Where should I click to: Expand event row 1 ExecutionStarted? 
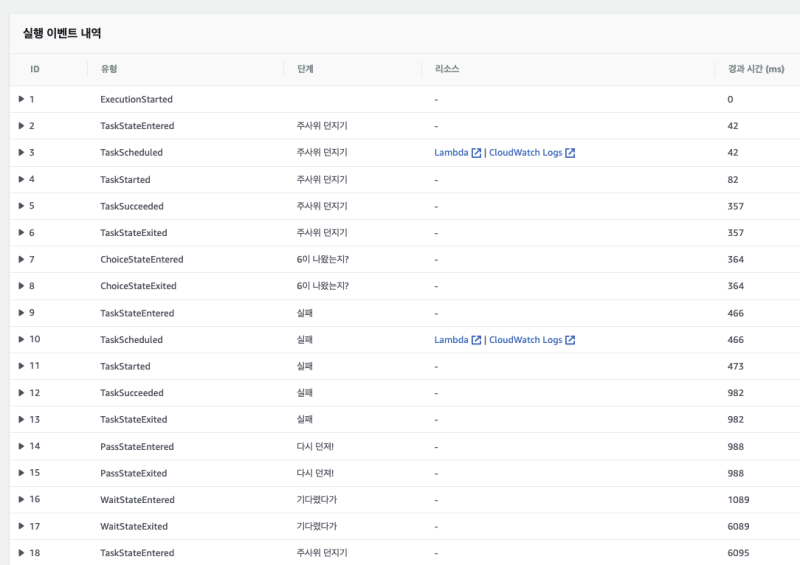click(x=21, y=100)
